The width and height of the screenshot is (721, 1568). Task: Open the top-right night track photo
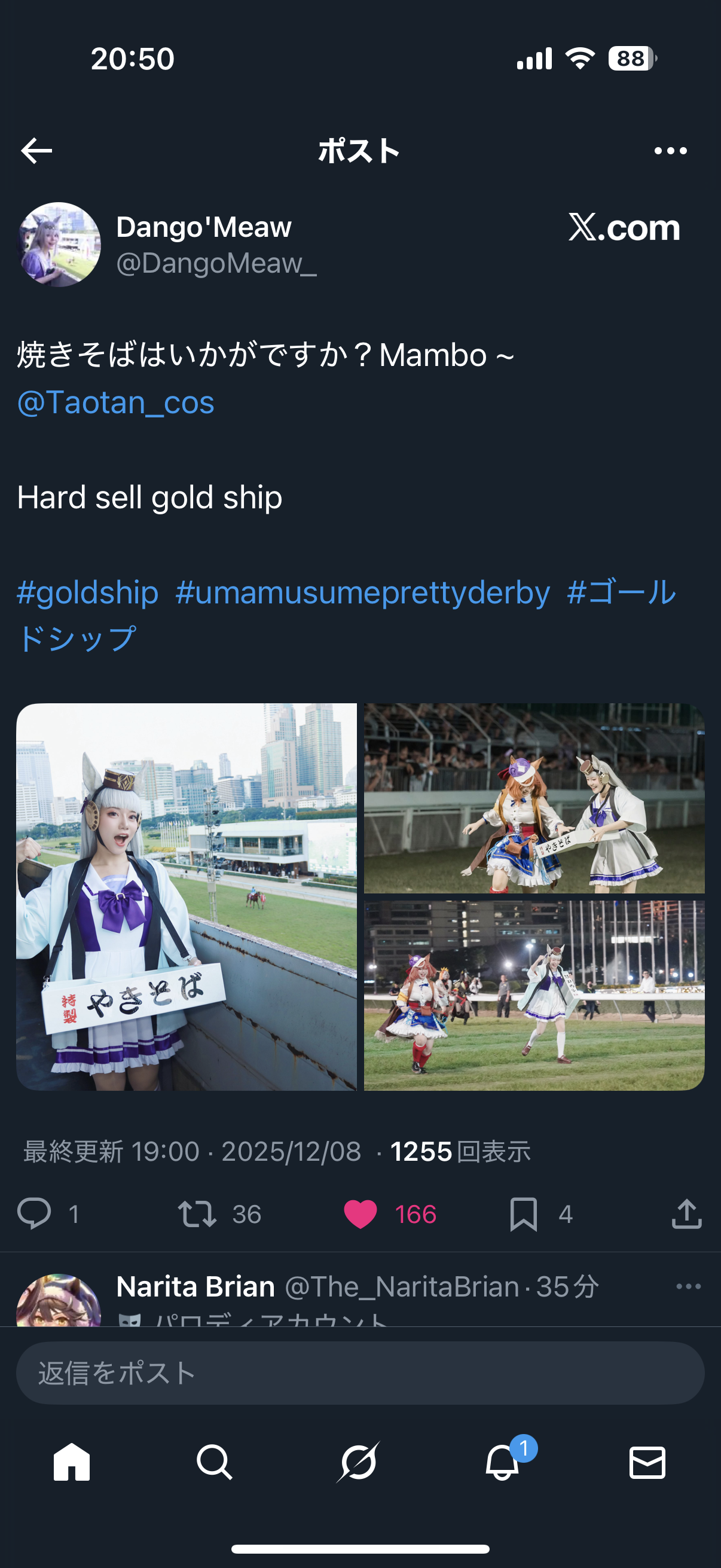534,798
